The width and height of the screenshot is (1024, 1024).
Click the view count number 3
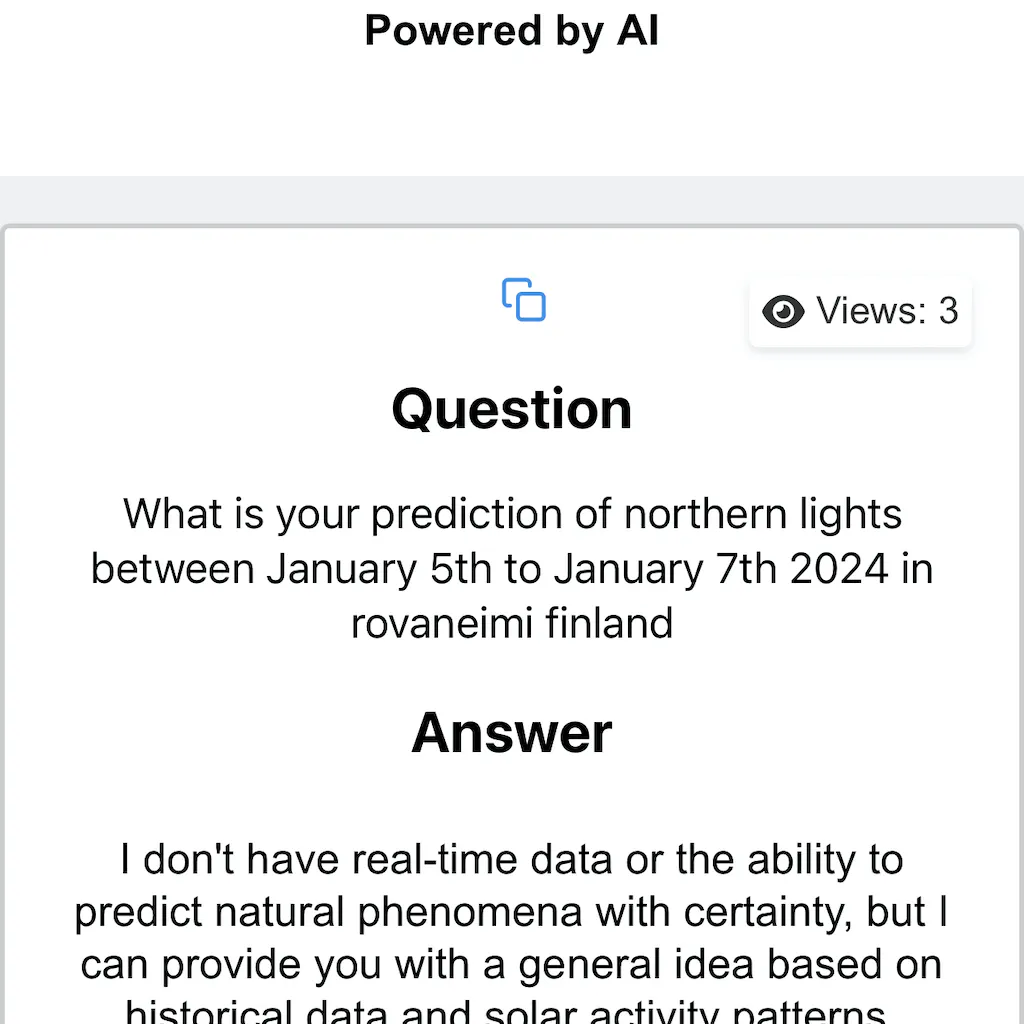949,311
